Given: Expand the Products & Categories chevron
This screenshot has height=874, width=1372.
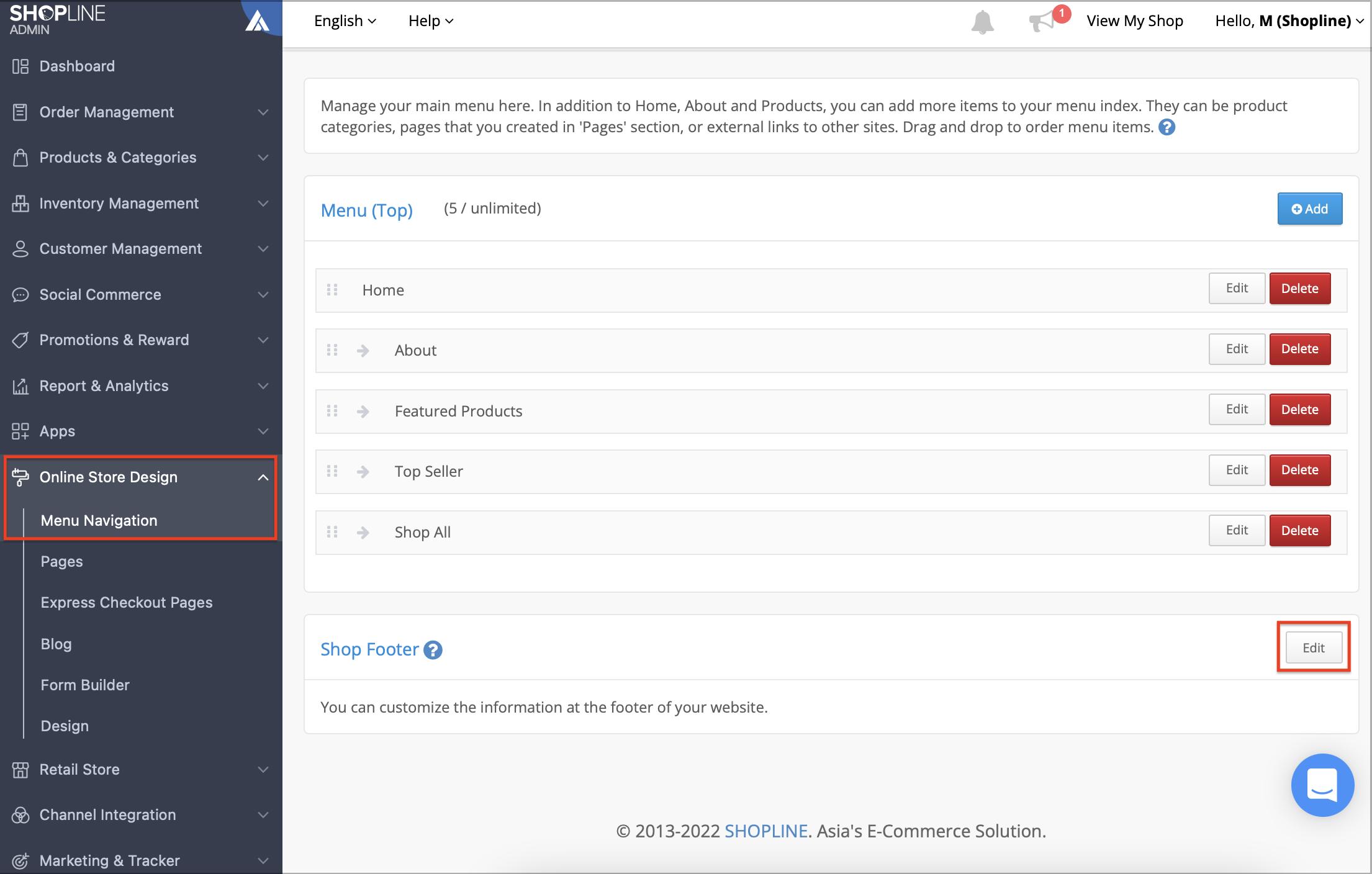Looking at the screenshot, I should 263,158.
